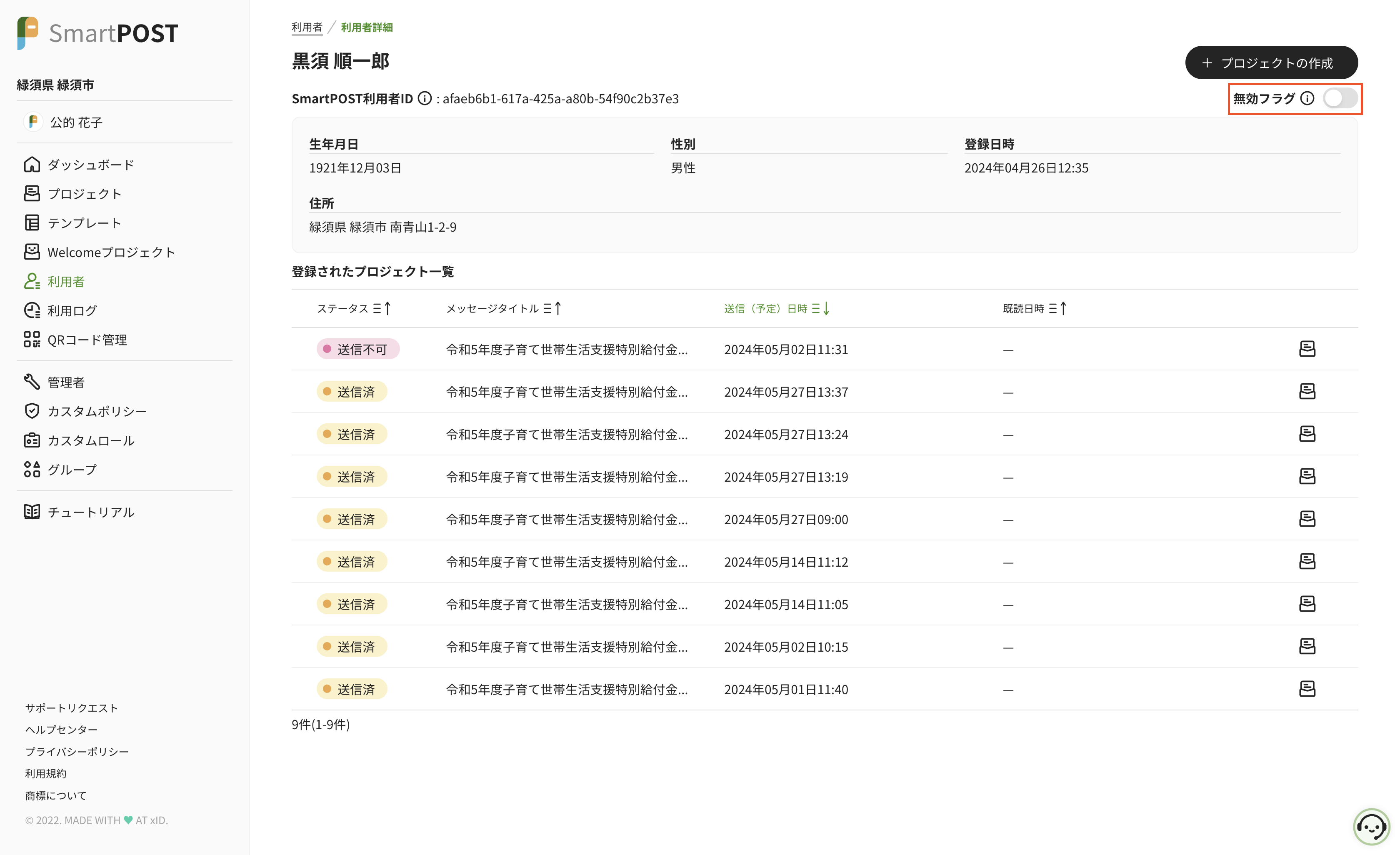Open project icon for 05月14日11:05 row
The width and height of the screenshot is (1400, 855).
click(x=1307, y=604)
